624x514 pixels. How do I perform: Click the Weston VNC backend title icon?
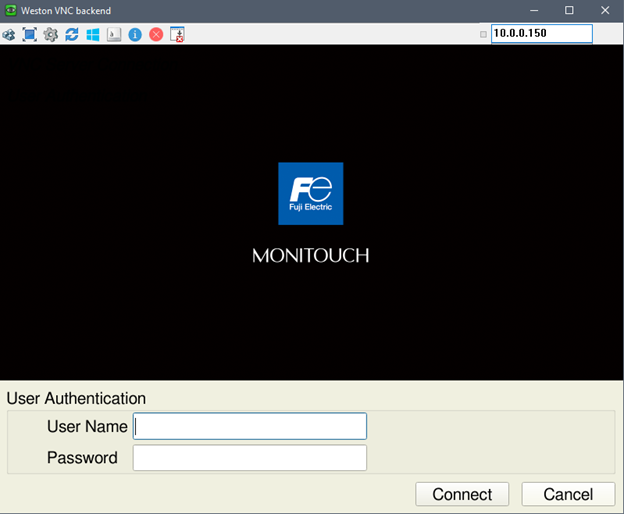coord(10,10)
